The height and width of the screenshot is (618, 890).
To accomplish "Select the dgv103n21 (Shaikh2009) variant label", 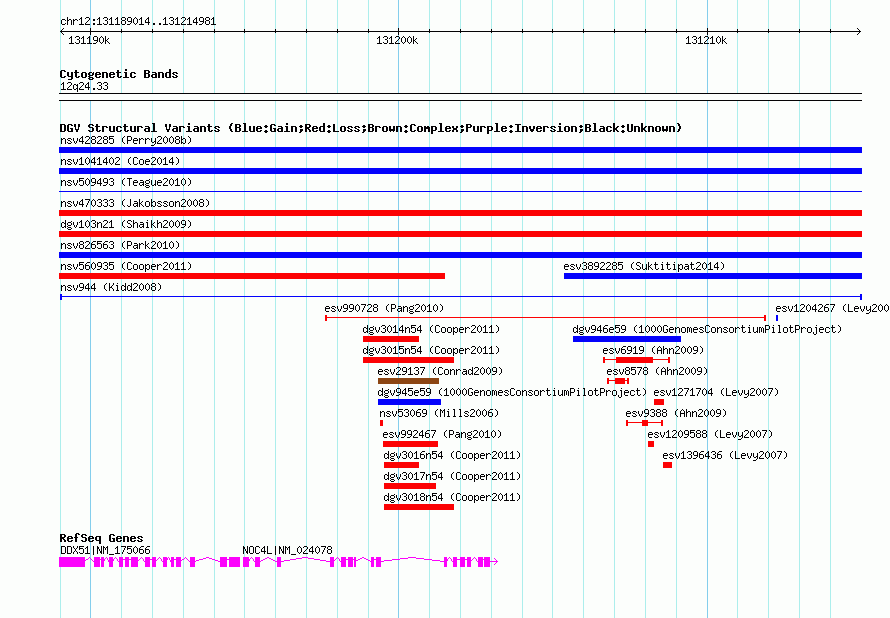I will coord(126,224).
